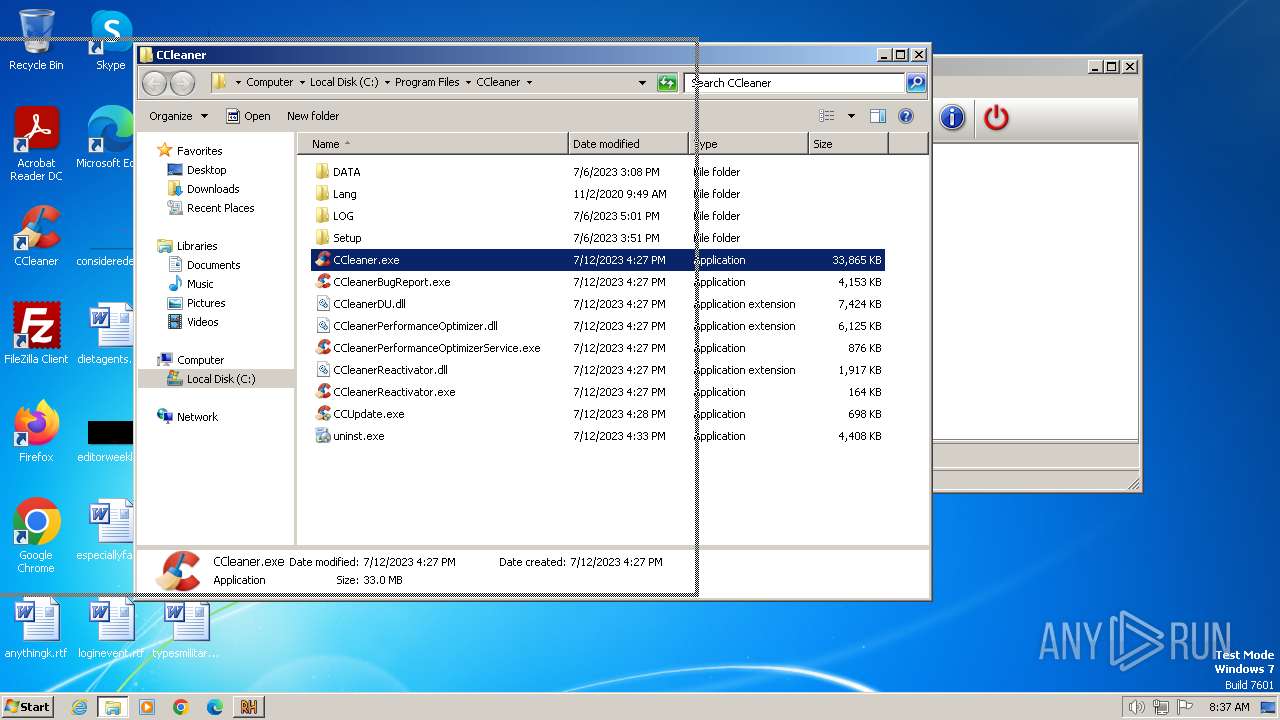Select Network in navigation pane

[187, 417]
